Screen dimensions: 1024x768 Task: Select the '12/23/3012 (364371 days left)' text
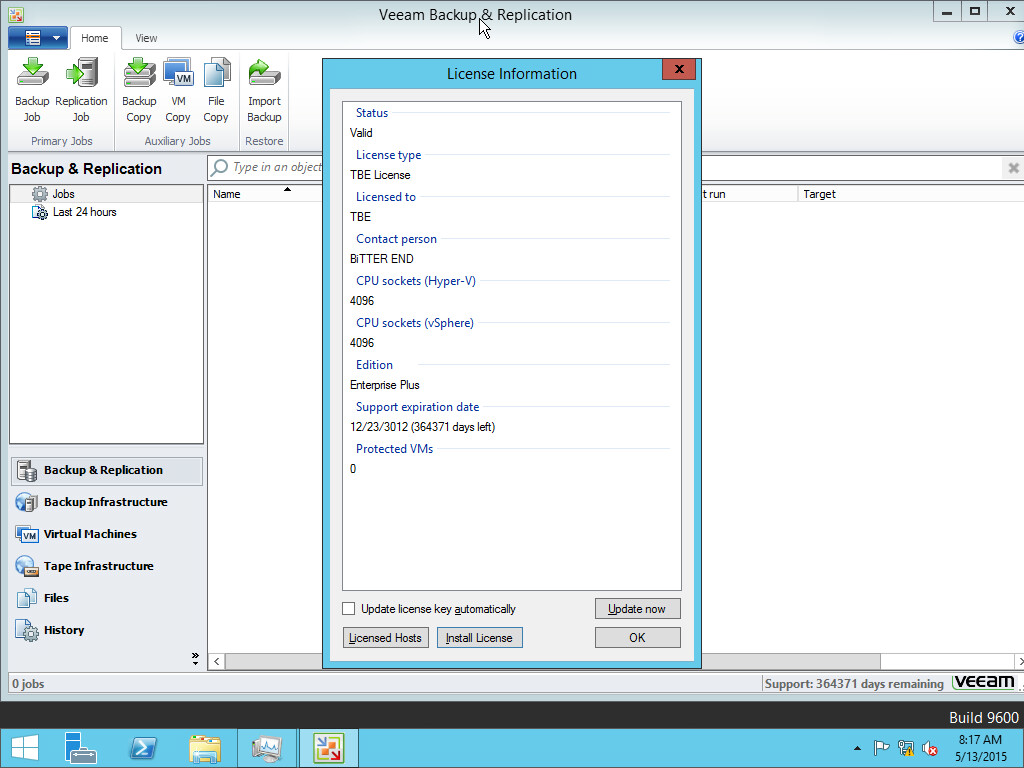pos(423,427)
